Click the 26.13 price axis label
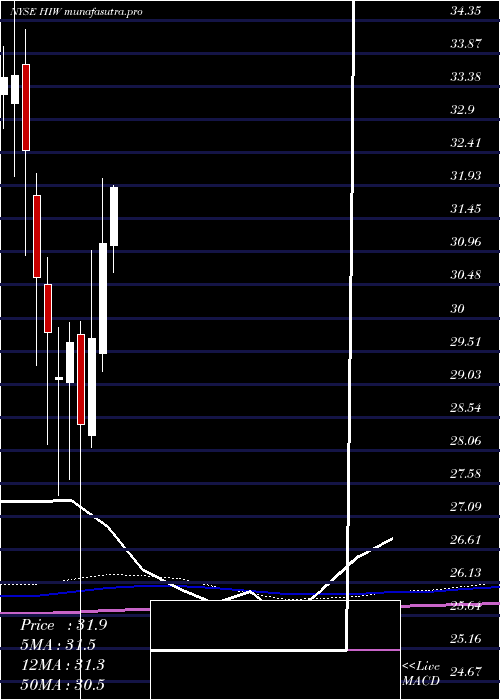 [x=465, y=573]
